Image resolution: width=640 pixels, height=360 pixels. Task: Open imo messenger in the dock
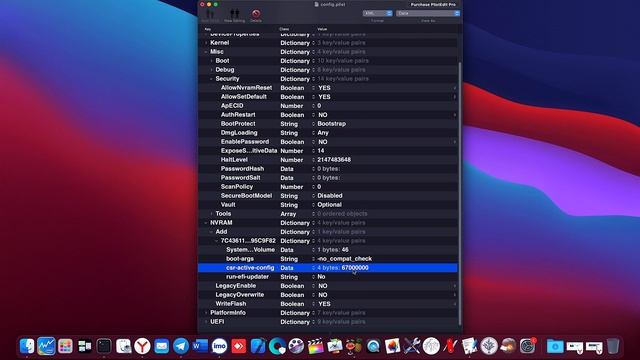pos(219,346)
